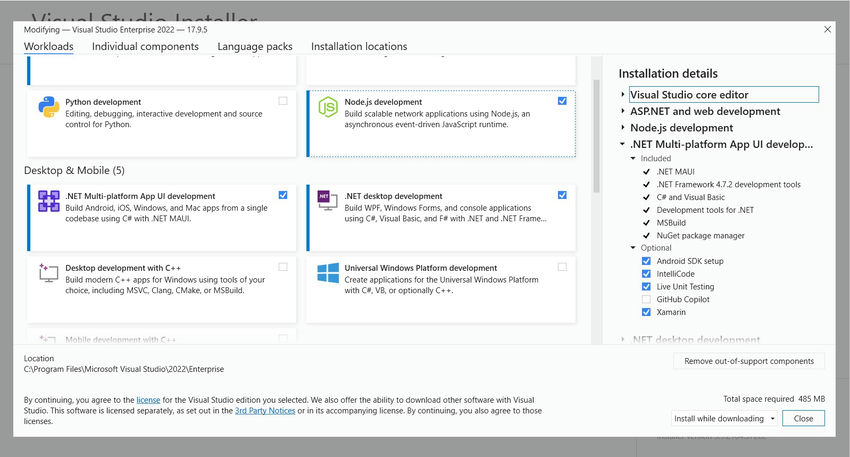Click the Node.js development logo icon
This screenshot has width=850, height=457.
pyautogui.click(x=327, y=107)
